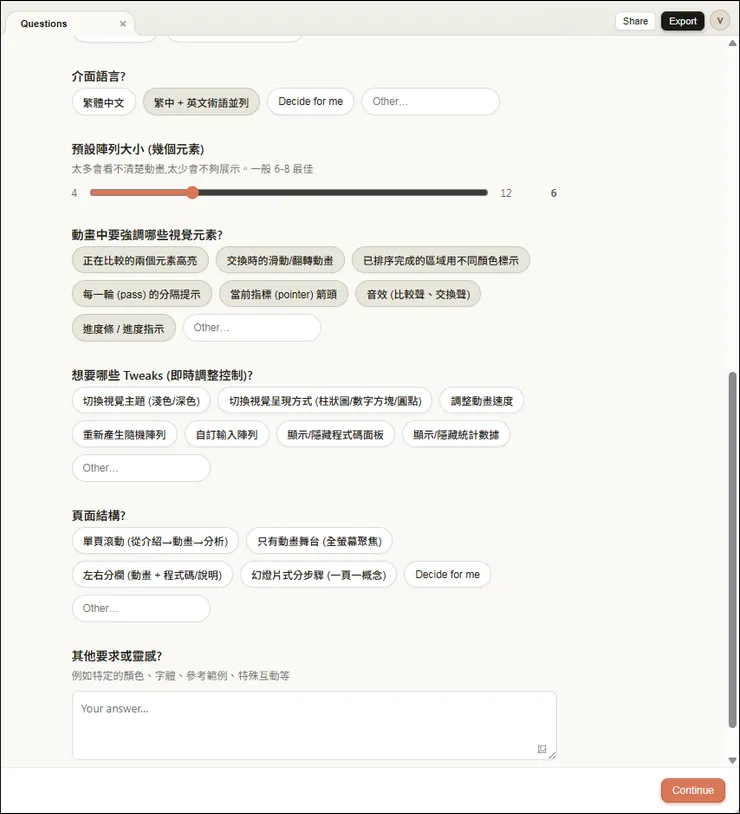Screen dimensions: 740x814
Task: Select 重新產生隨機陣列 tweak
Action: [125, 435]
